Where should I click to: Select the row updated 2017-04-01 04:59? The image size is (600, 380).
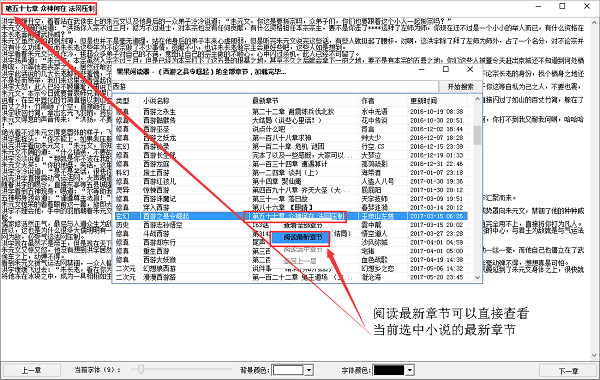pyautogui.click(x=291, y=242)
